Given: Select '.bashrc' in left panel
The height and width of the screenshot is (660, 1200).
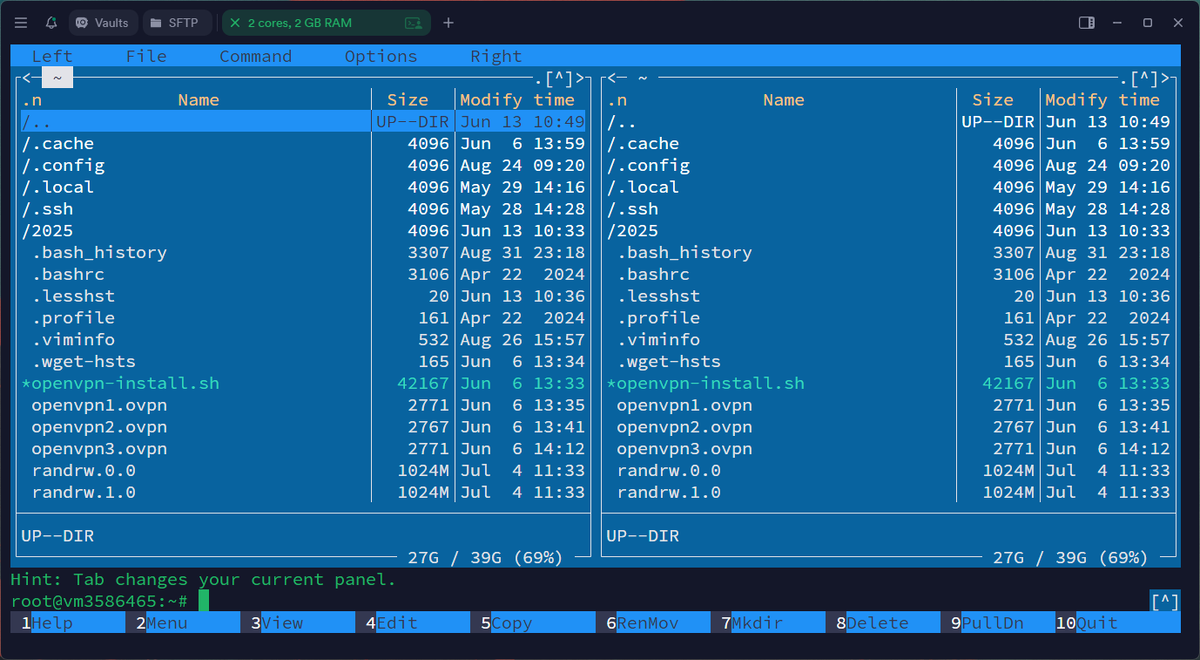Looking at the screenshot, I should coord(303,275).
